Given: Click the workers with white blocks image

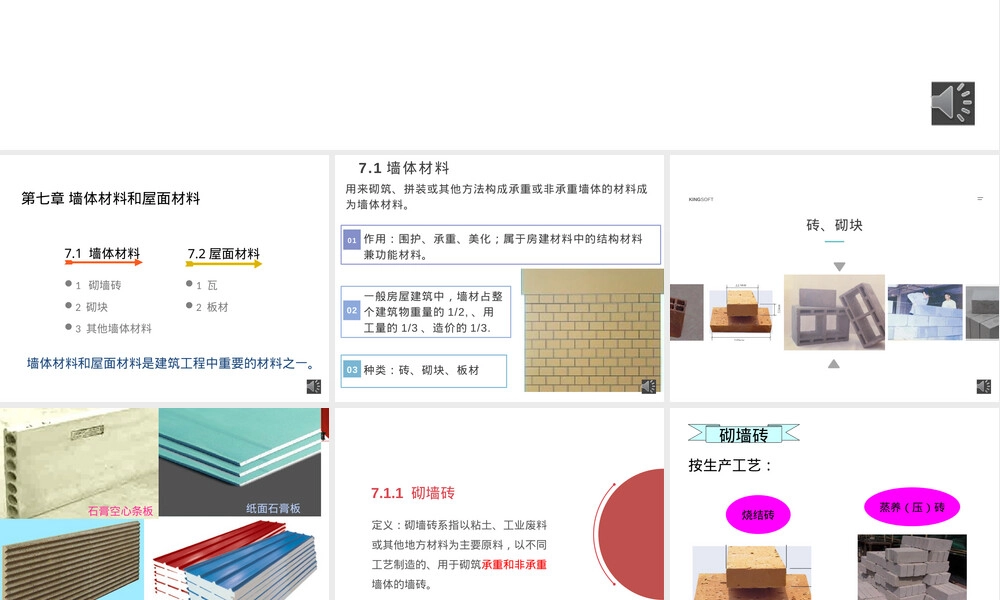Looking at the screenshot, I should coord(925,312).
